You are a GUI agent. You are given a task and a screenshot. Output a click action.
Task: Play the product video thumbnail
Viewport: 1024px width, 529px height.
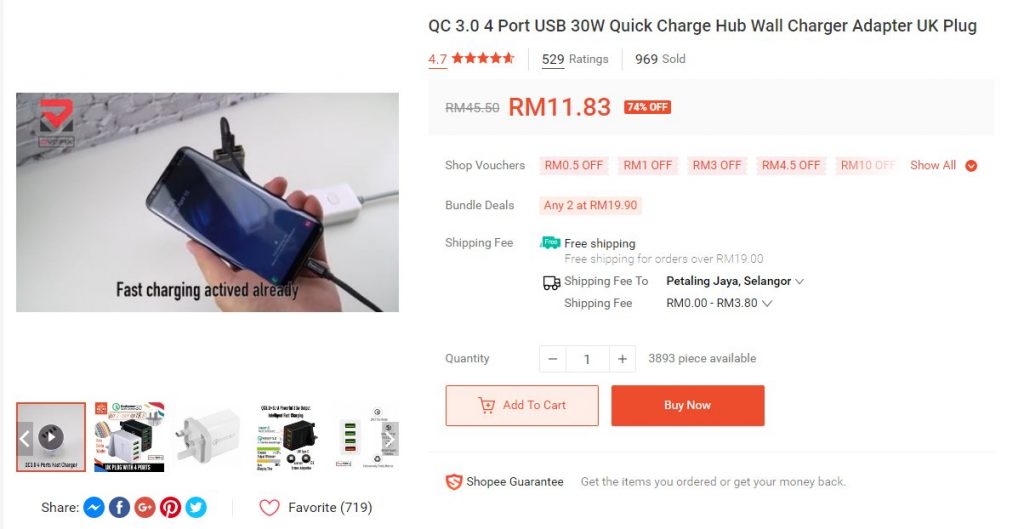pos(51,437)
